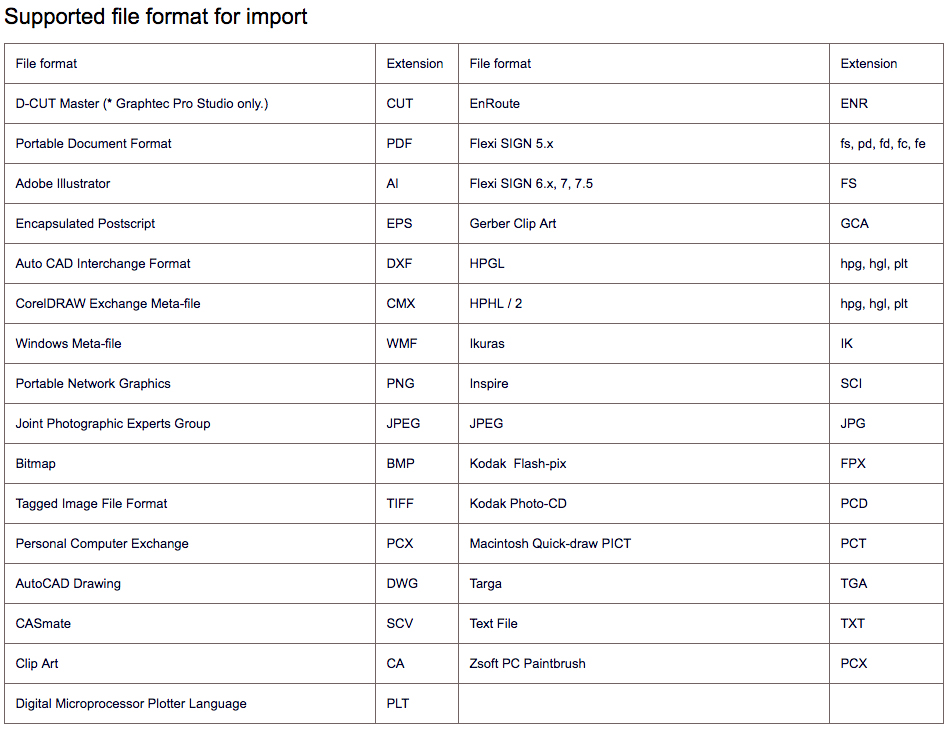Viewport: 949px width, 729px height.
Task: Select the Joint Photographic Experts Group cell
Action: click(113, 424)
